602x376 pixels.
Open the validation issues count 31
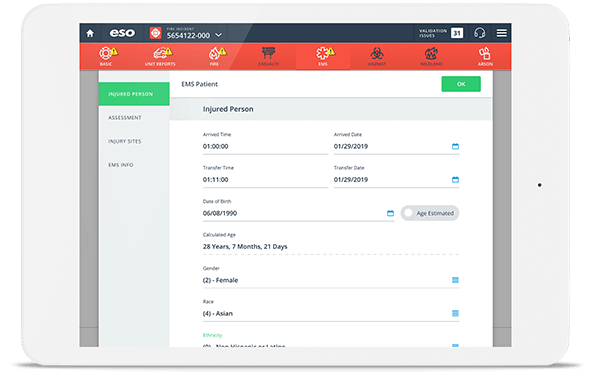click(x=457, y=33)
